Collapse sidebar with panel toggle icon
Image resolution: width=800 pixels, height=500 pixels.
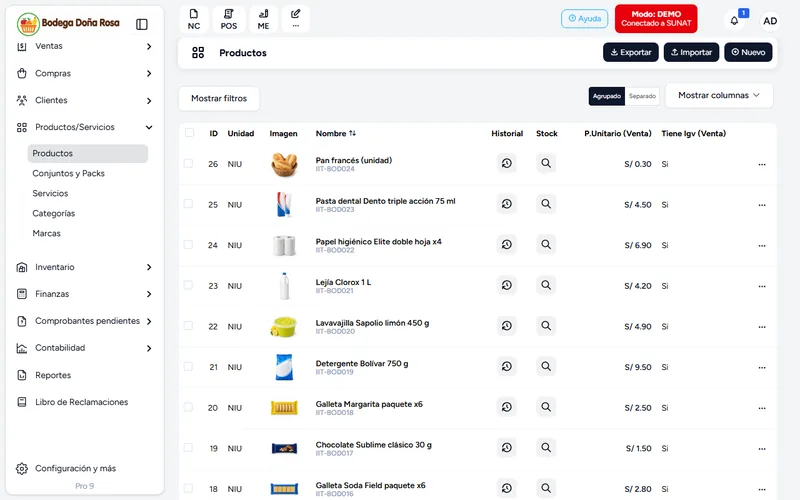click(142, 24)
